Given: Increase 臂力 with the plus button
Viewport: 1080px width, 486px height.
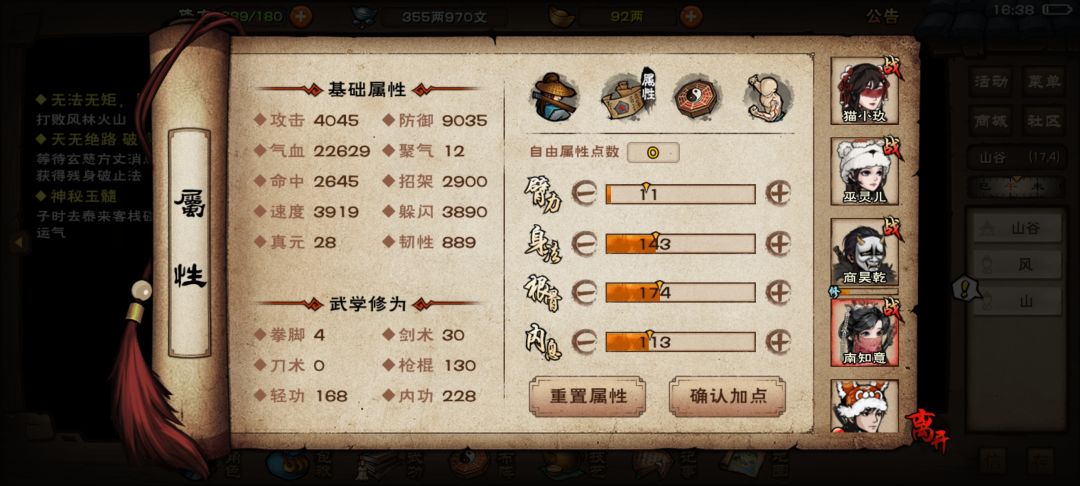Looking at the screenshot, I should pyautogui.click(x=778, y=194).
